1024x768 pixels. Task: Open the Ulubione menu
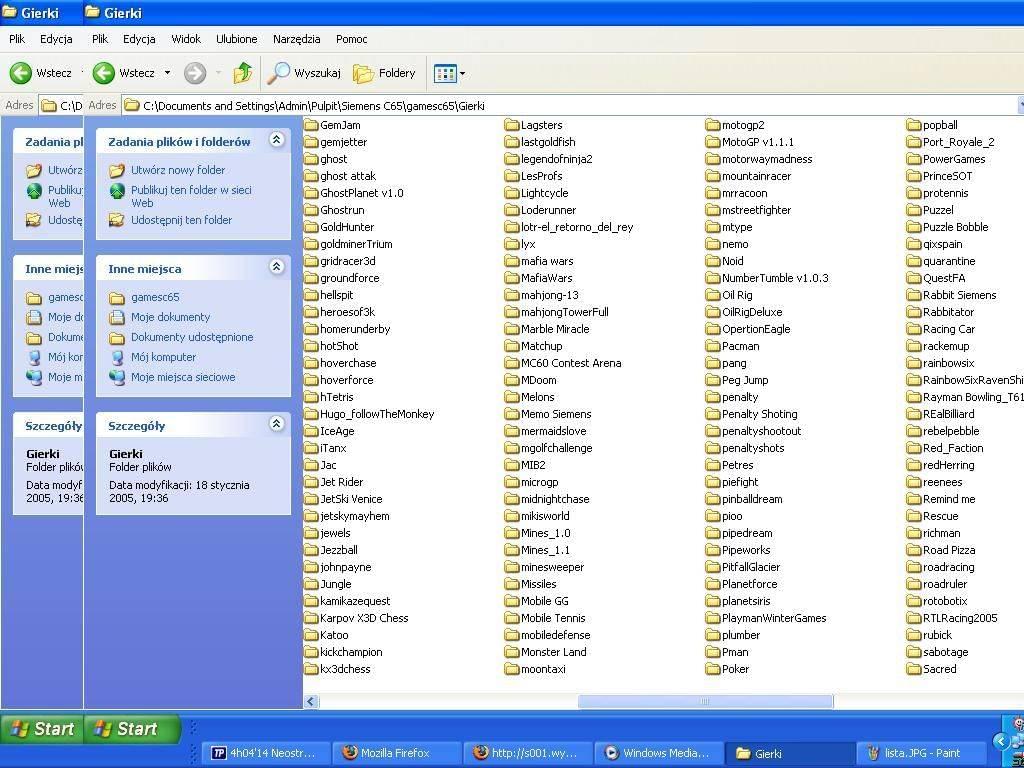point(236,39)
